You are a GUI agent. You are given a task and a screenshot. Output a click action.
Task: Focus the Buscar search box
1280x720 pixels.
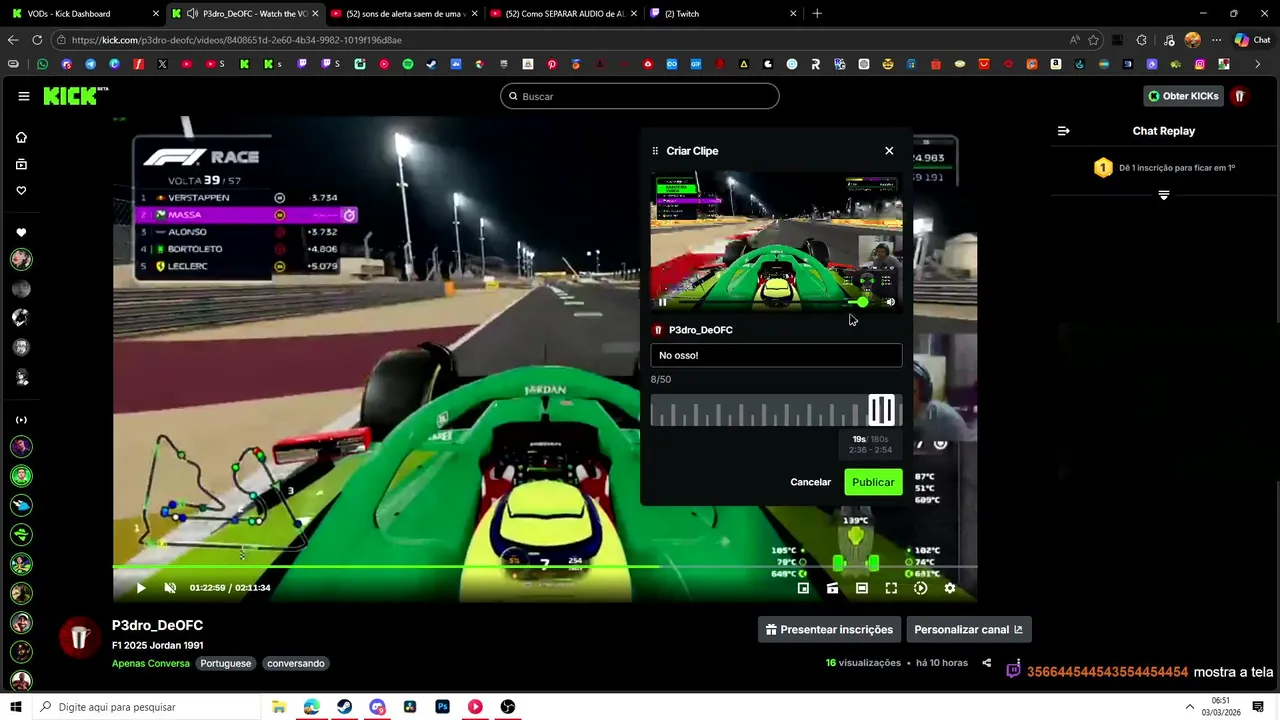coord(640,96)
